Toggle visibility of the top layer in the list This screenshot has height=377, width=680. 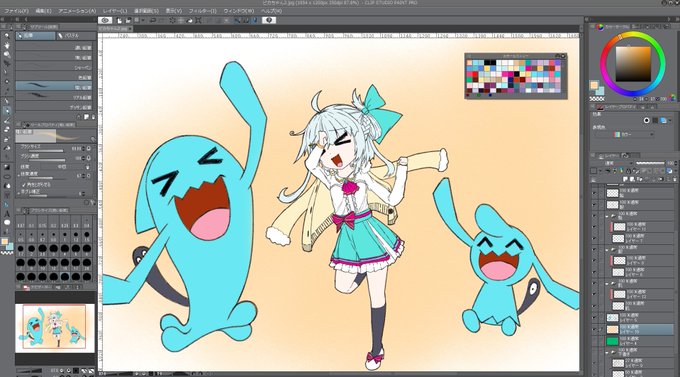point(594,193)
